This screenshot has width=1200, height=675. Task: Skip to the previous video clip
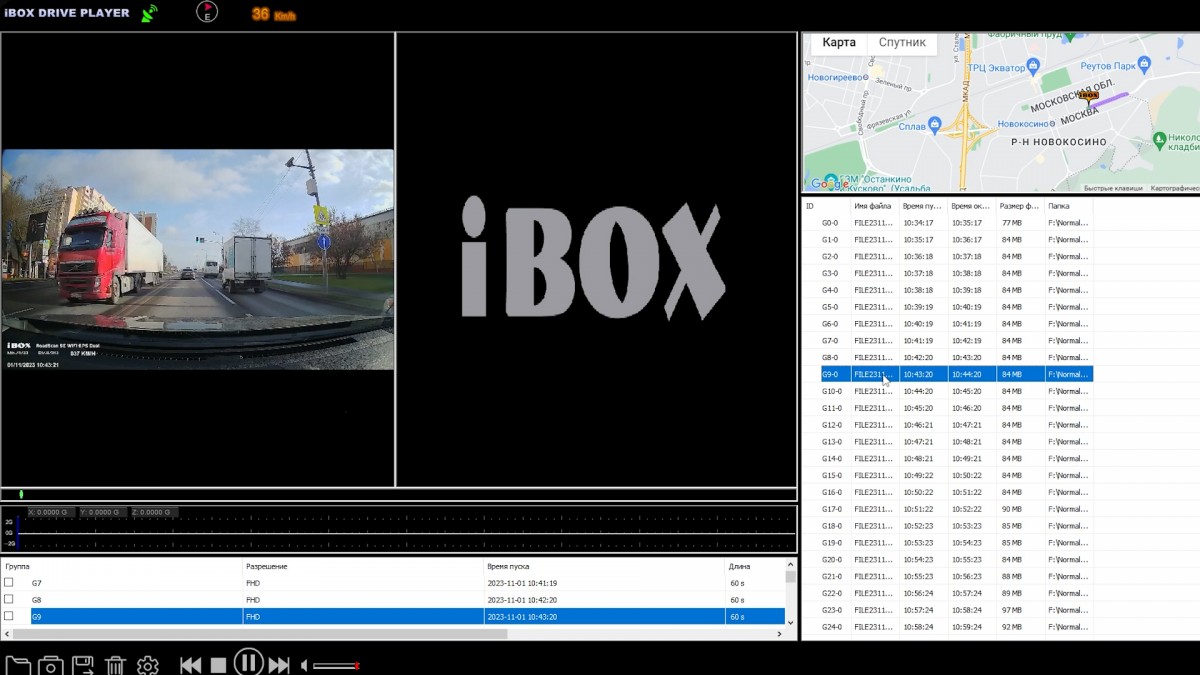[x=191, y=665]
